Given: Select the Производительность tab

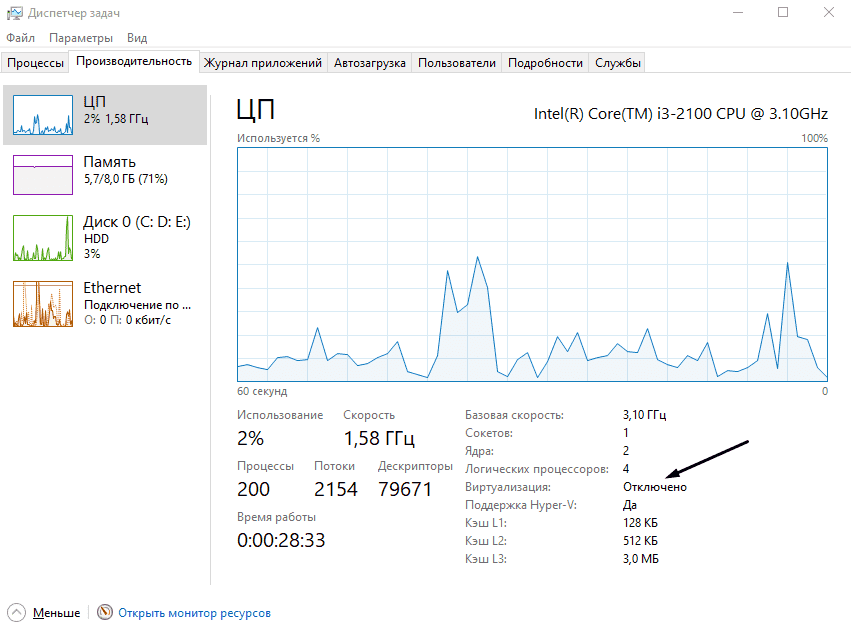Looking at the screenshot, I should click(x=133, y=62).
